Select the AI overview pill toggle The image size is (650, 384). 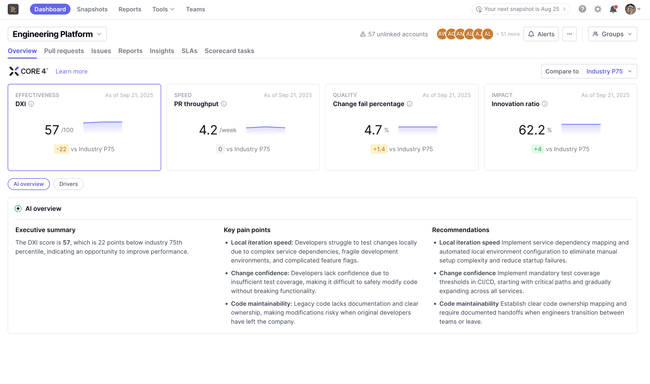click(29, 184)
